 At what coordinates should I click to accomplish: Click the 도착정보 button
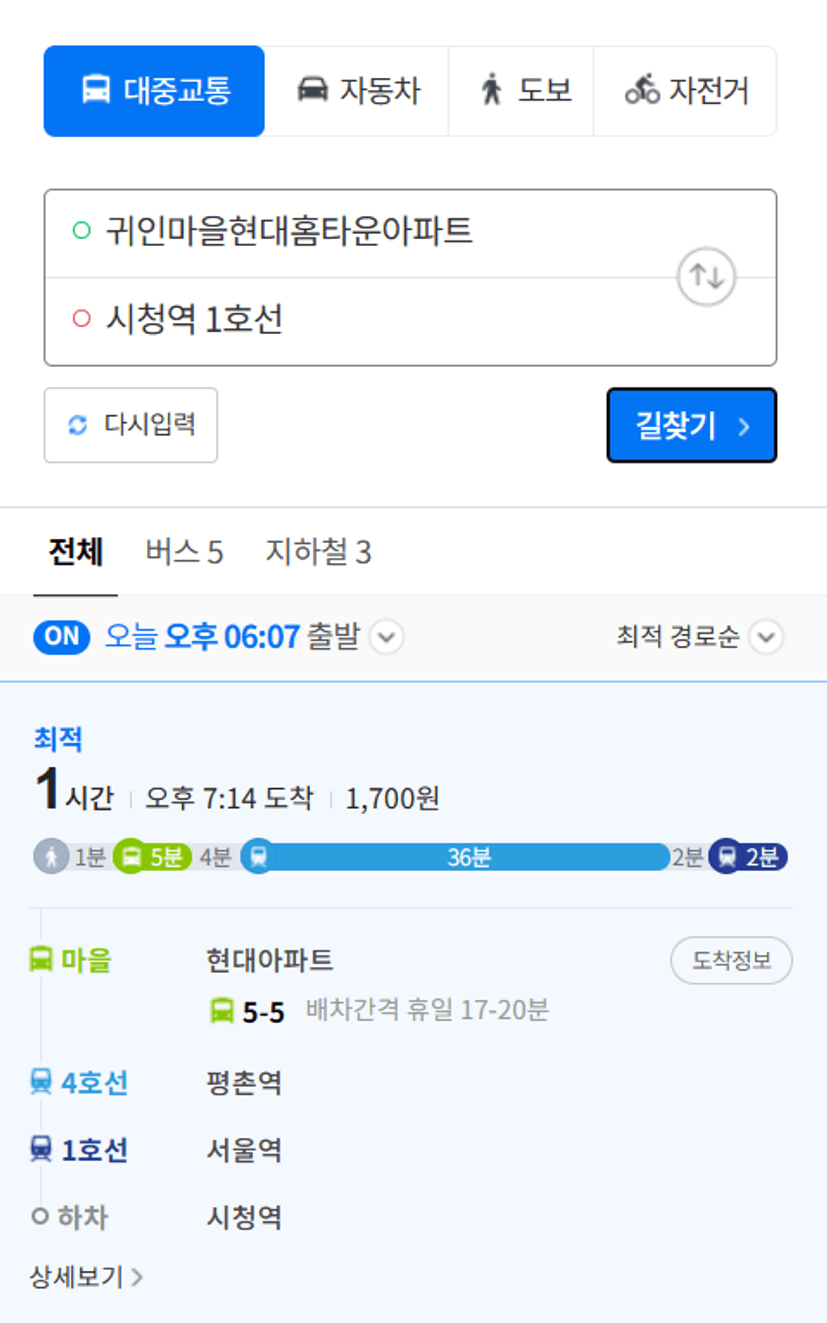coord(731,961)
